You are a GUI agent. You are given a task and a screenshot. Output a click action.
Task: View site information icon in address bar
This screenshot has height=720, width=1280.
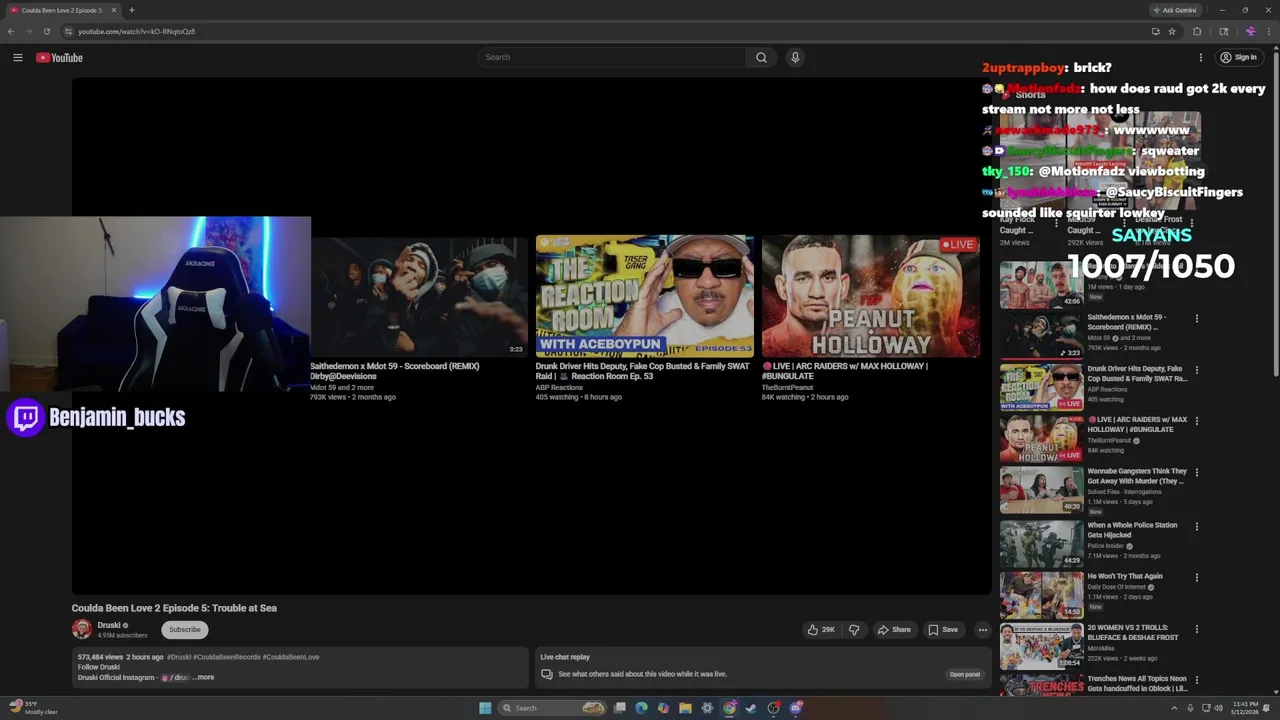(x=68, y=31)
